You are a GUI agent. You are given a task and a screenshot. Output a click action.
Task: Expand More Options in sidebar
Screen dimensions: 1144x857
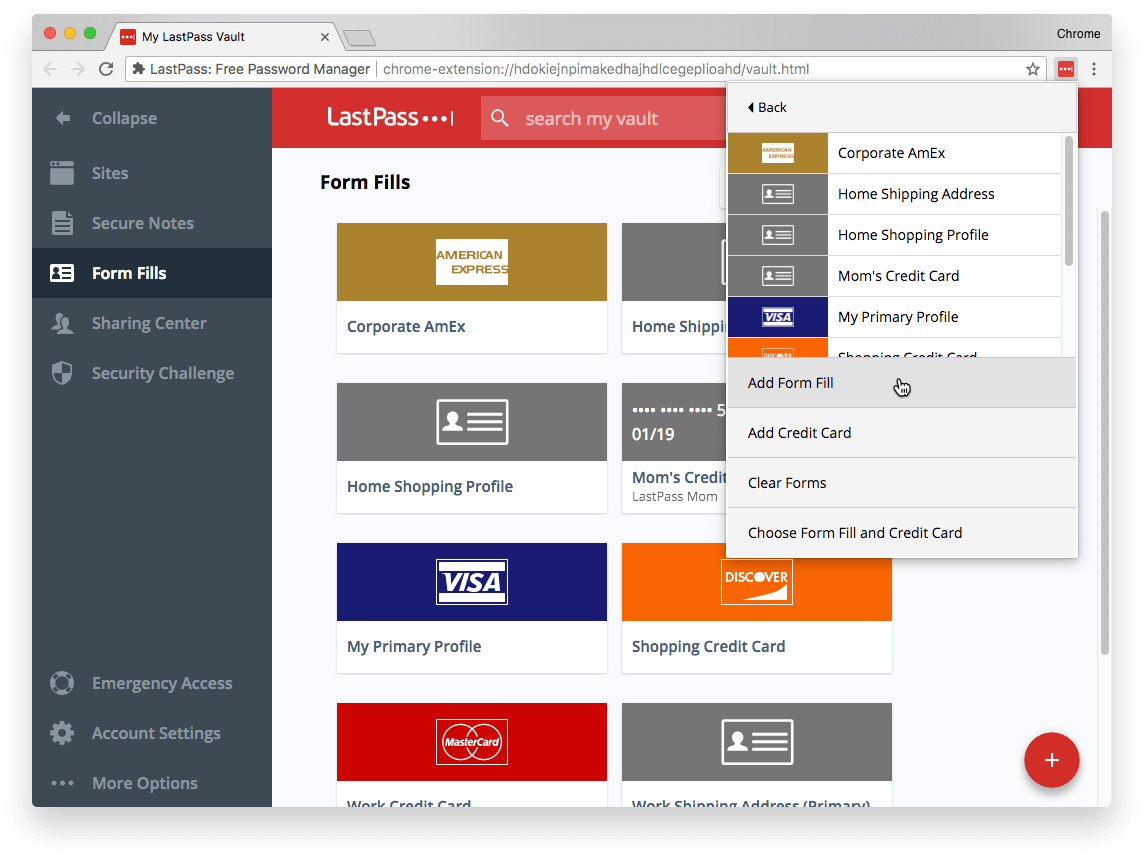click(x=144, y=783)
